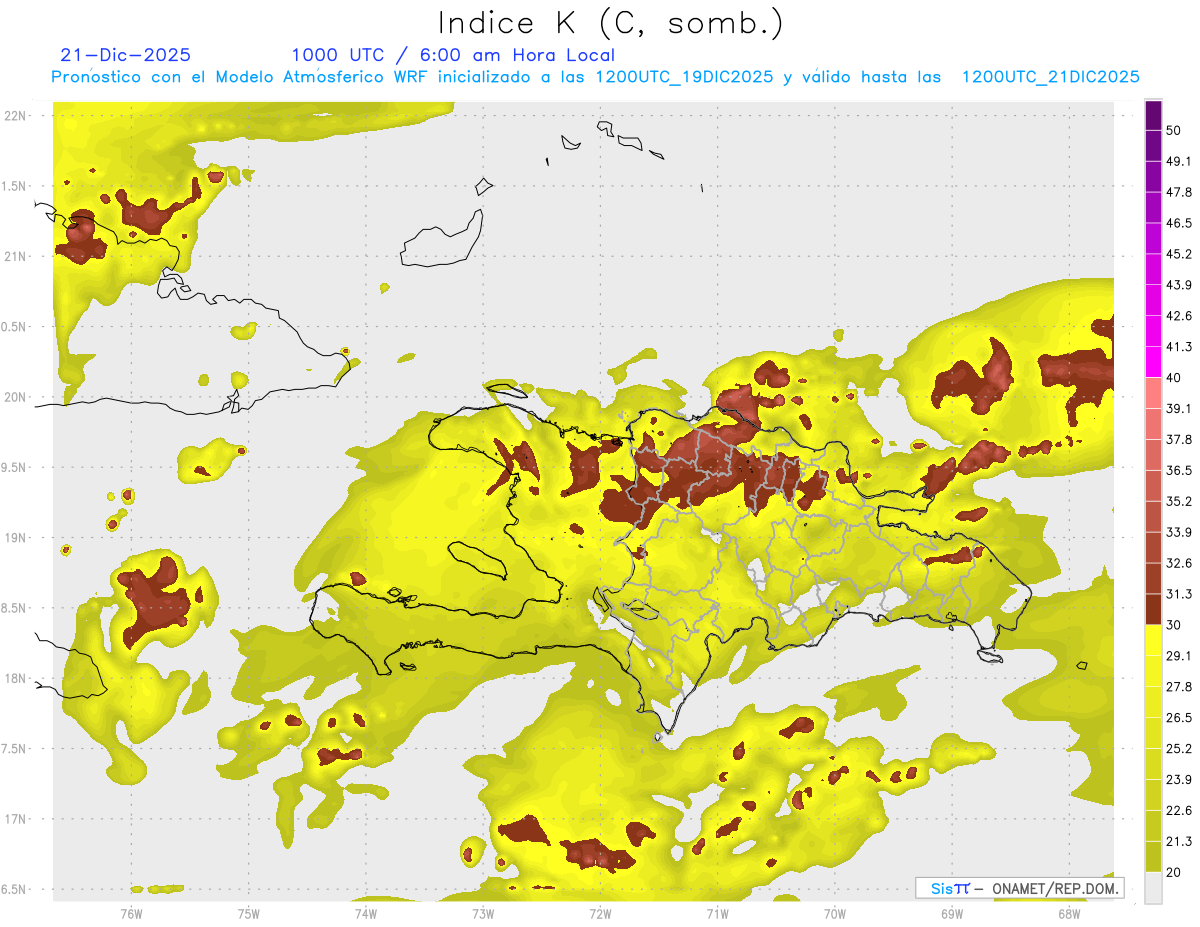Viewport: 1200px width, 927px height.
Task: Click the longitude label '71W'
Action: point(717,913)
